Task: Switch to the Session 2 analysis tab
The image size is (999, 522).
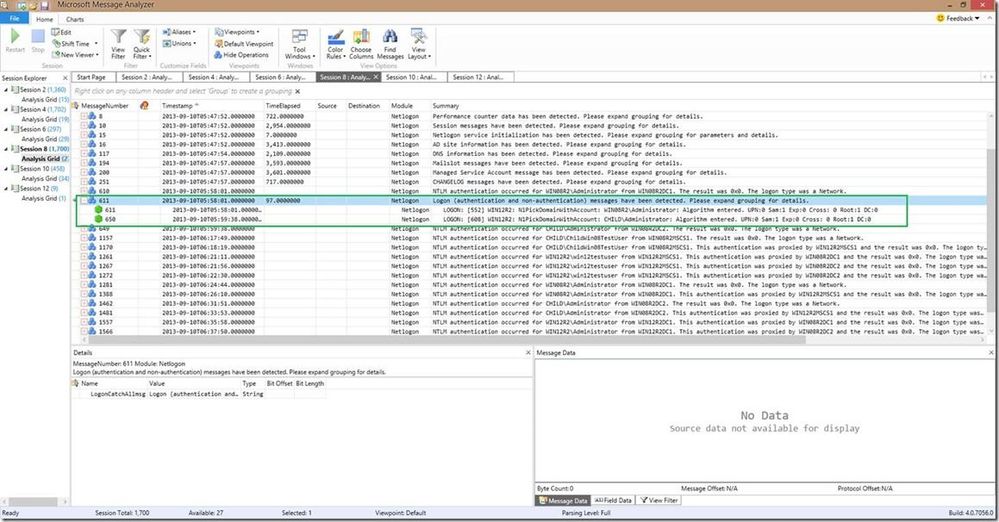Action: tap(147, 77)
